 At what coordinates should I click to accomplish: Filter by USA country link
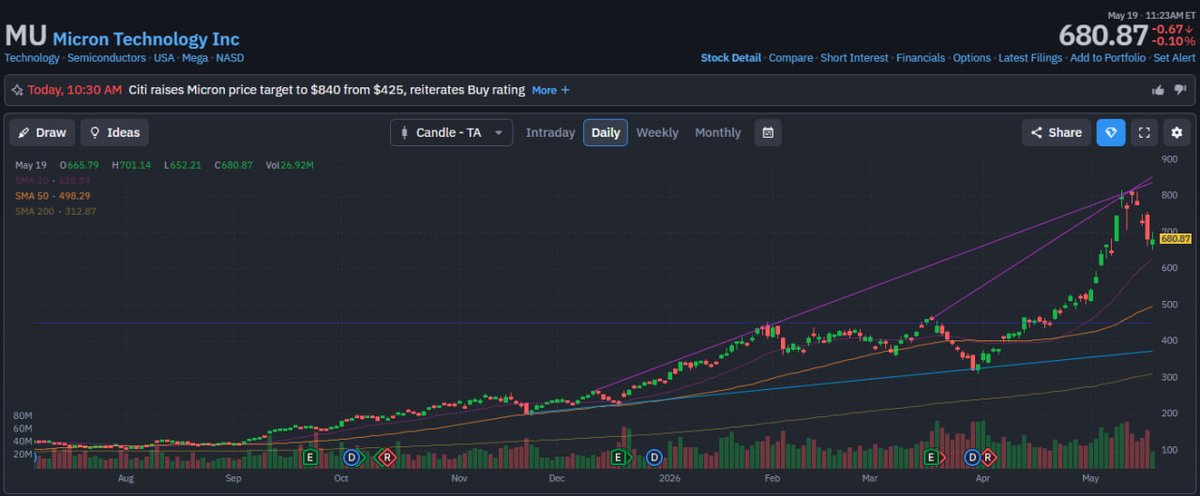pos(166,58)
